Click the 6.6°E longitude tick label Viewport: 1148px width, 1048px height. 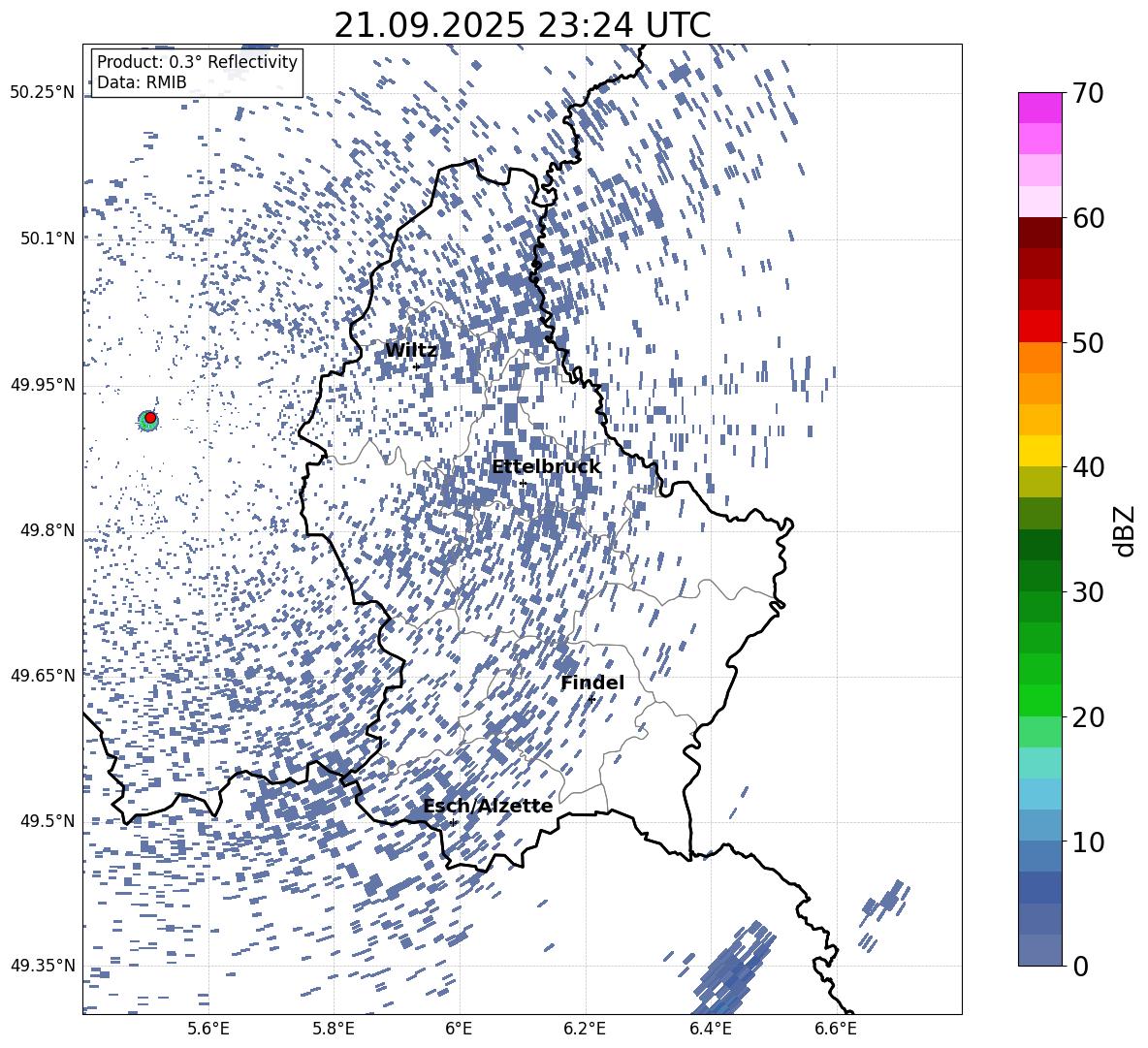836,1029
